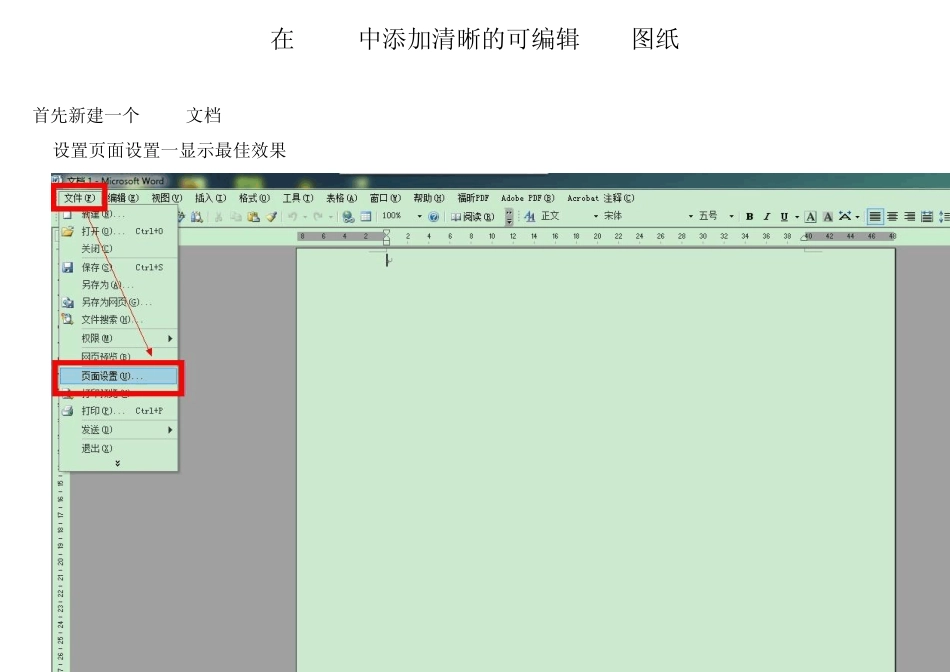
Task: Select justify text alignment
Action: pos(875,216)
